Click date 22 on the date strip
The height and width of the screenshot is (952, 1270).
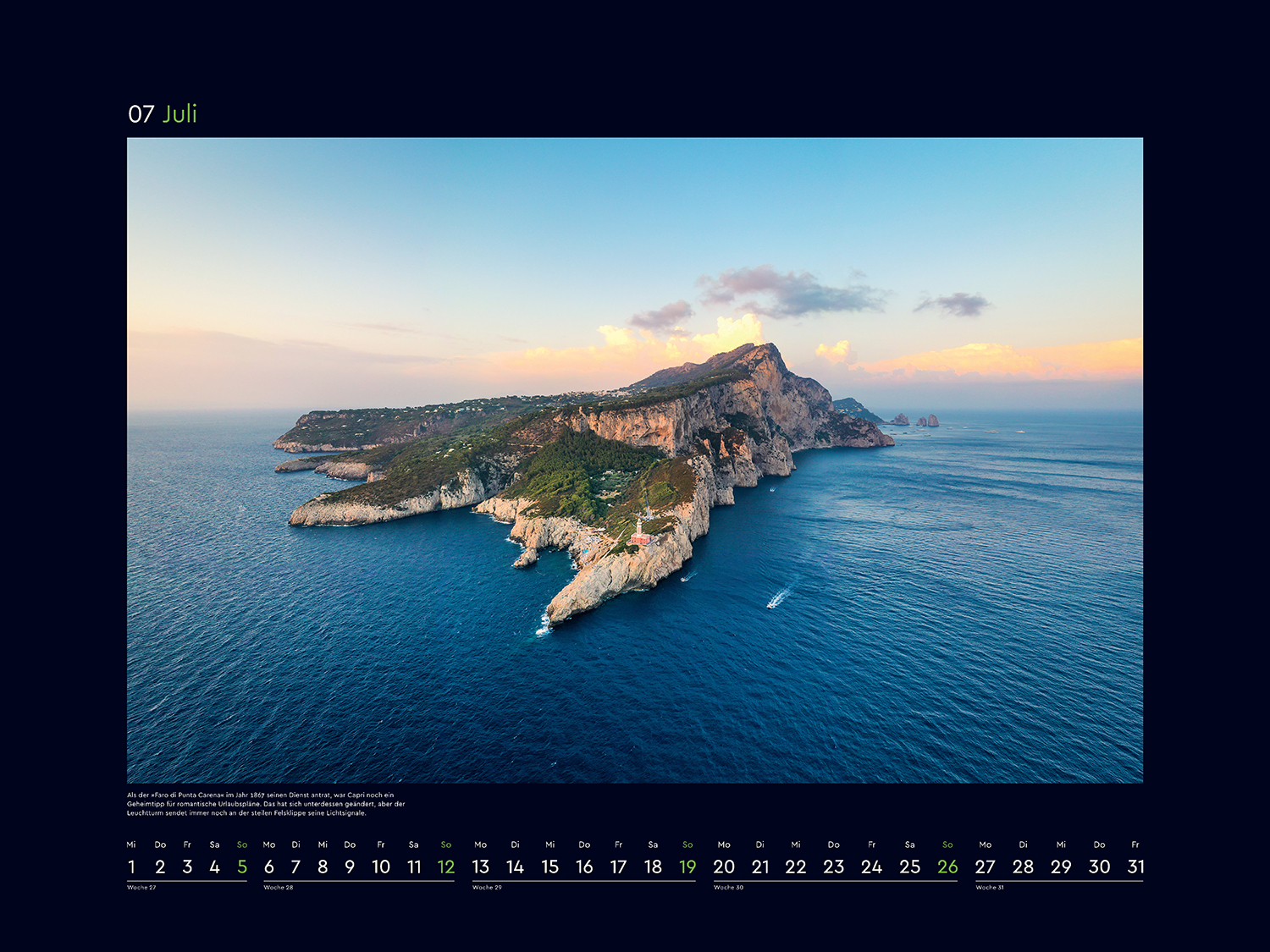tap(796, 867)
